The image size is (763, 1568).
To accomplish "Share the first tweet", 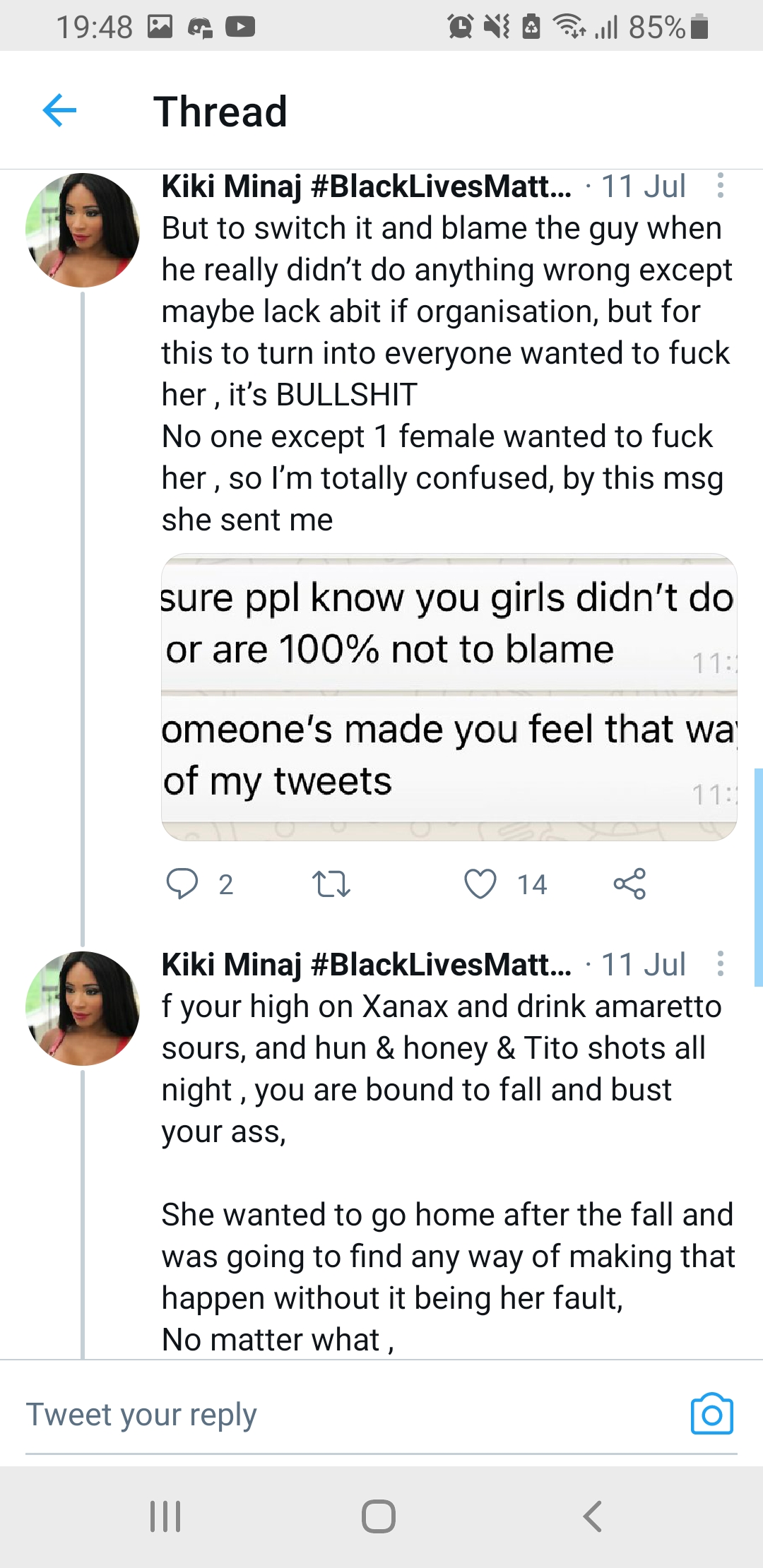I will point(629,884).
